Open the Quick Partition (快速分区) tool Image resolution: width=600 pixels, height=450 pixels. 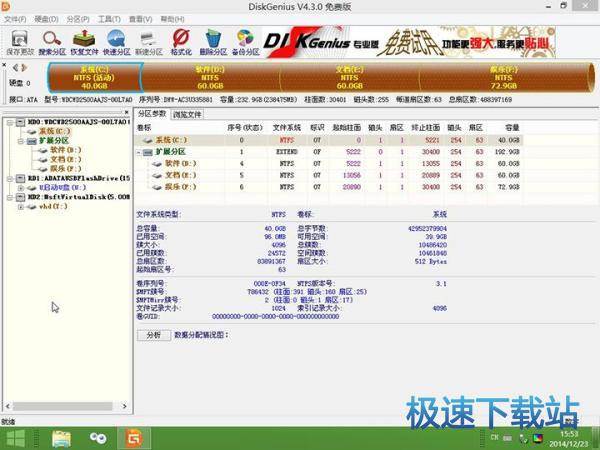(x=116, y=42)
